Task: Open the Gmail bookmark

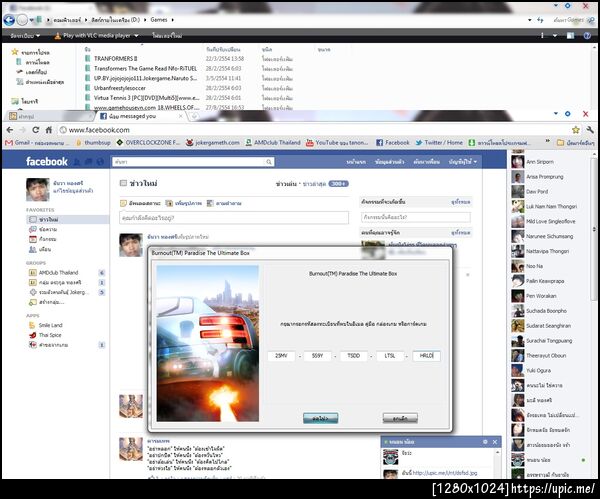Action: pos(35,143)
